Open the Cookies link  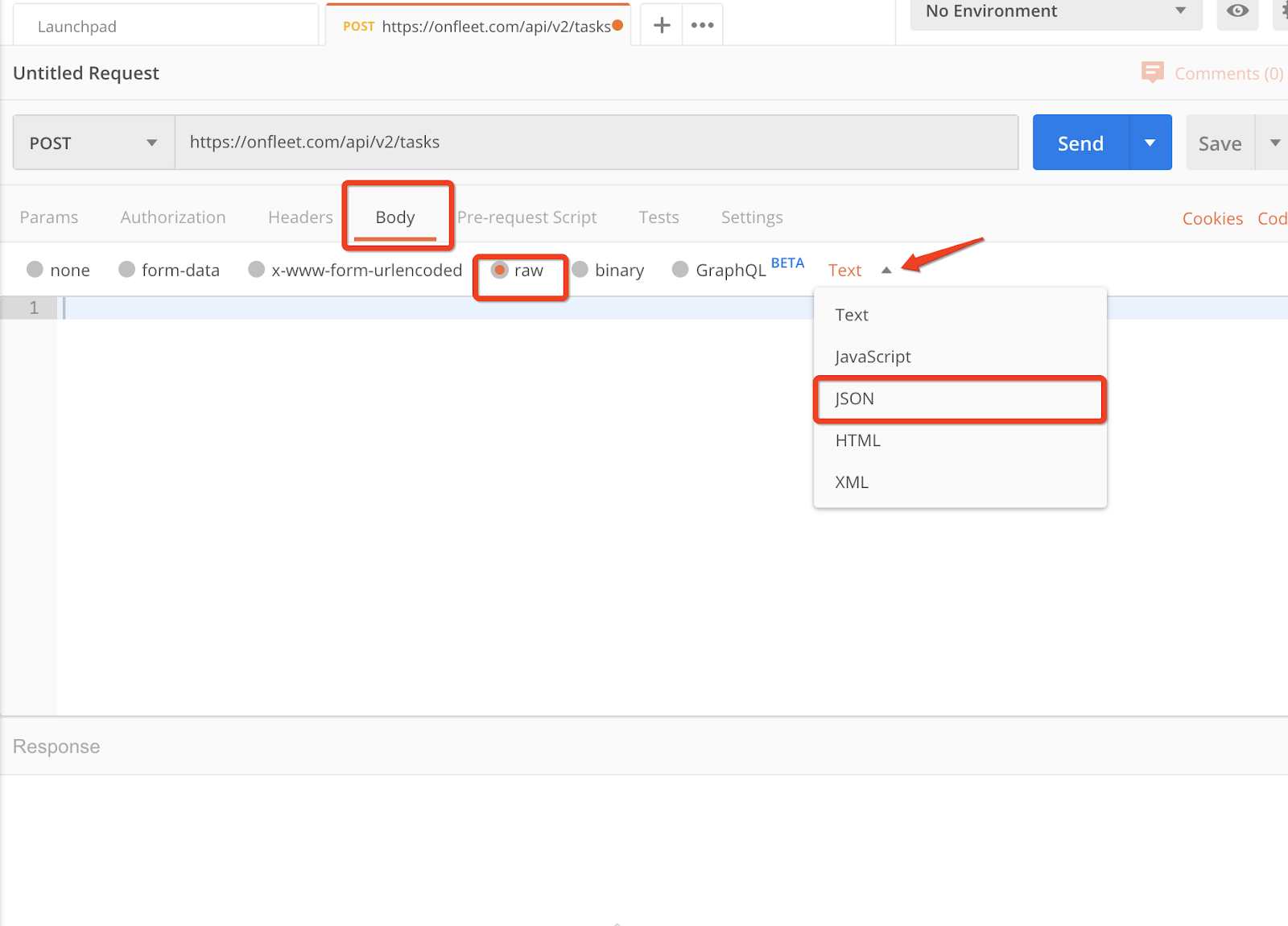click(1212, 218)
